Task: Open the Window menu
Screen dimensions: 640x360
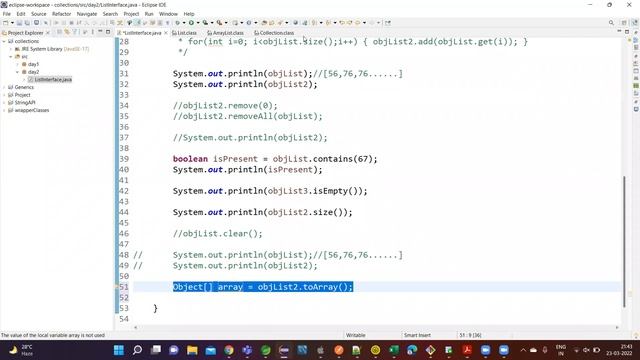Action: tap(168, 14)
